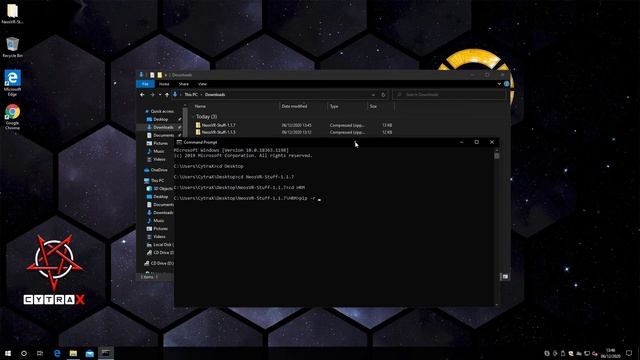This screenshot has width=640, height=360.
Task: Open the Customize Quick Access Toolbar dropdown
Action: pyautogui.click(x=166, y=75)
